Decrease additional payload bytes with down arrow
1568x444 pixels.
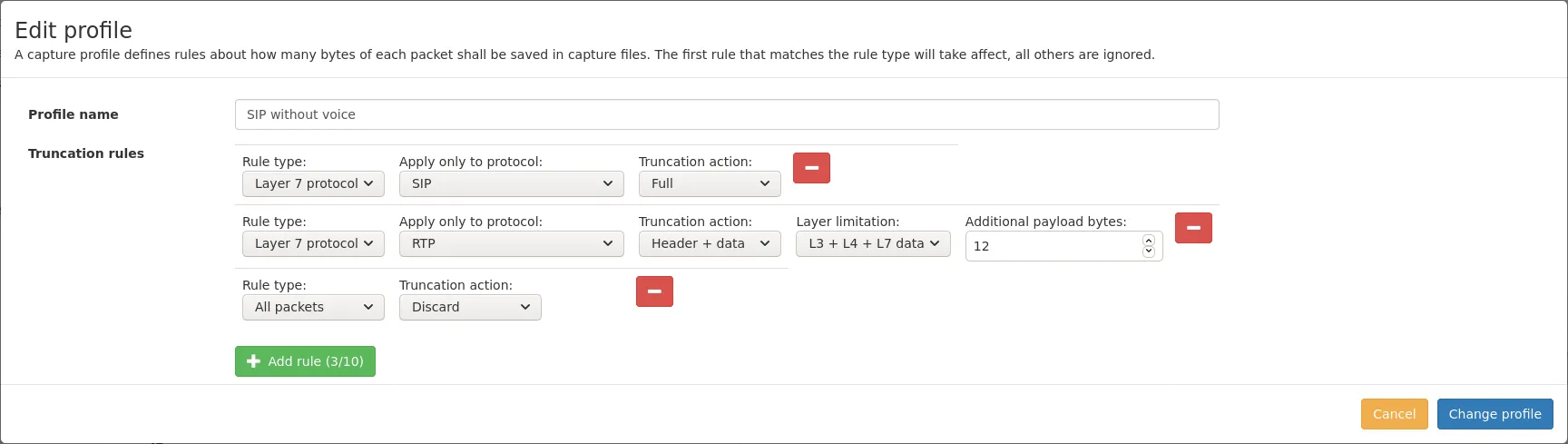(1149, 252)
